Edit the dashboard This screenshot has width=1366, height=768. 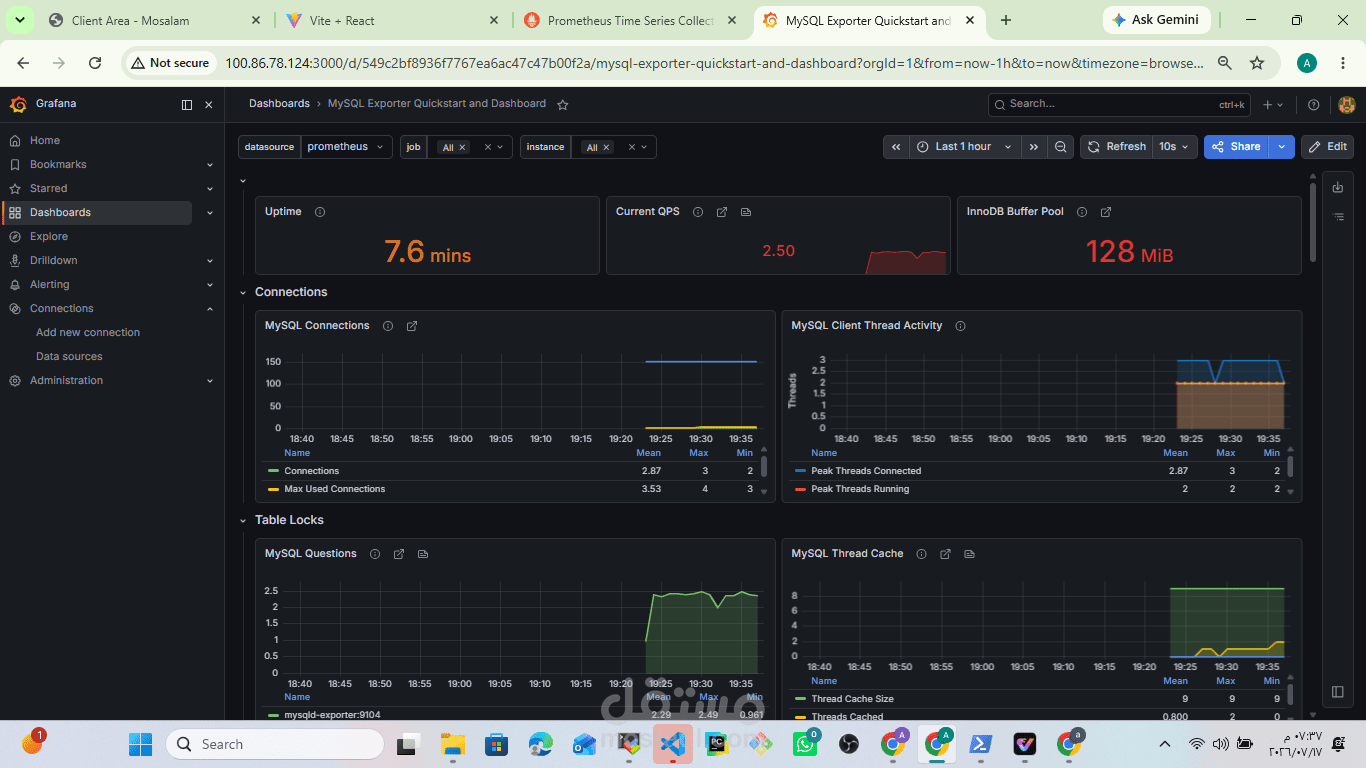1328,147
